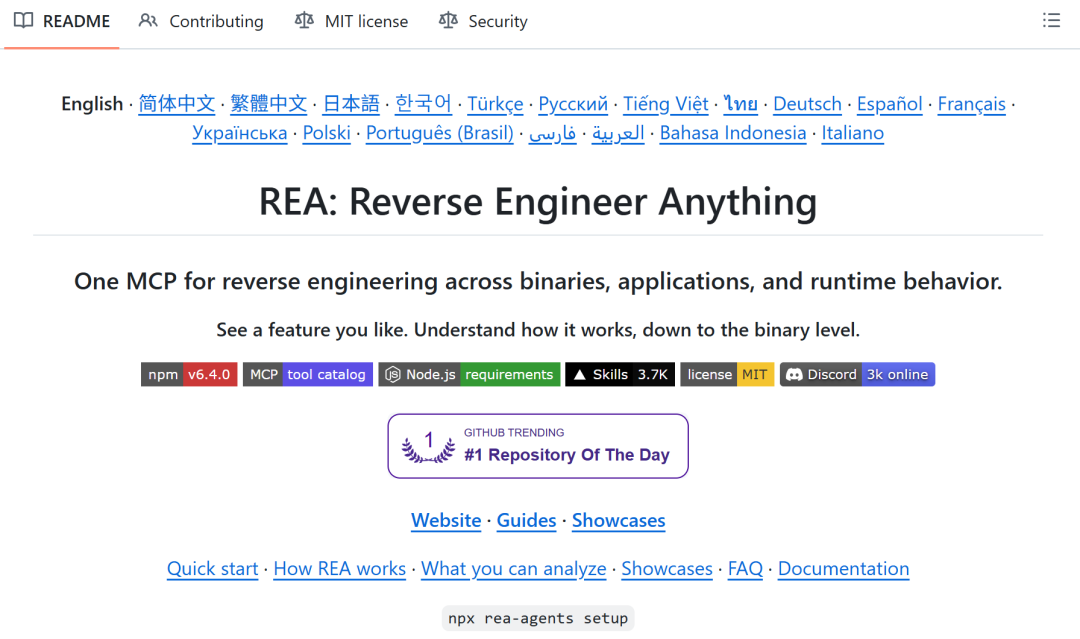Open the Discord 3k online badge
The height and width of the screenshot is (639, 1080).
pos(857,375)
